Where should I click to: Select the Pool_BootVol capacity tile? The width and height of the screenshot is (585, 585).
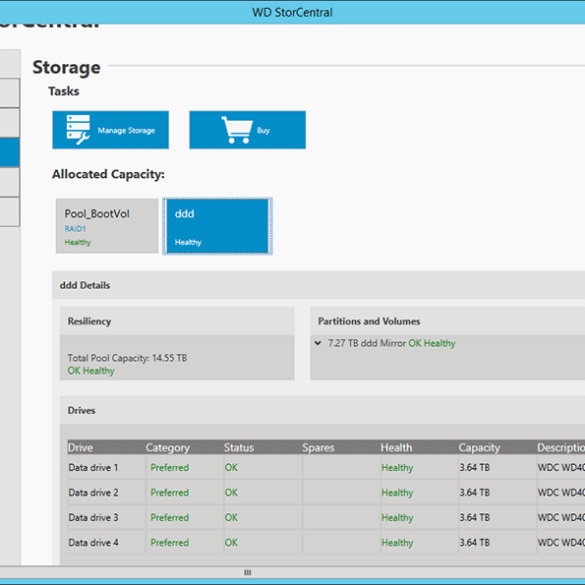(107, 226)
